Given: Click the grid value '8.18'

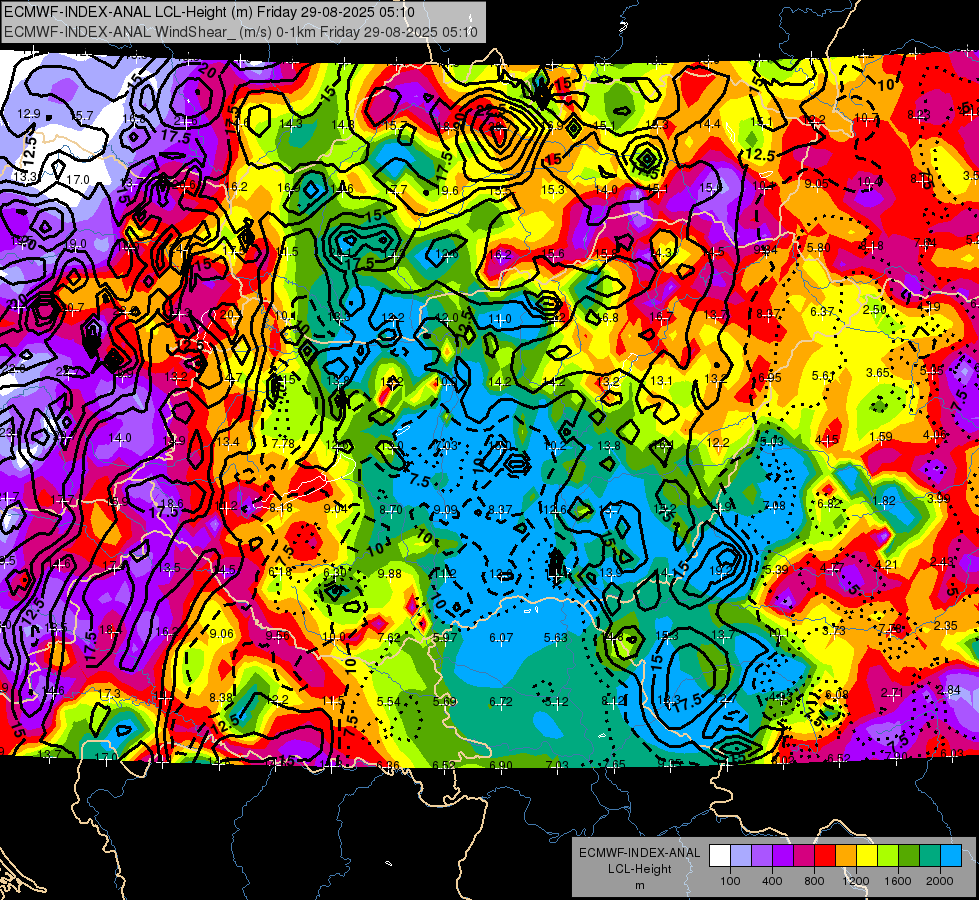Looking at the screenshot, I should click(x=281, y=508).
